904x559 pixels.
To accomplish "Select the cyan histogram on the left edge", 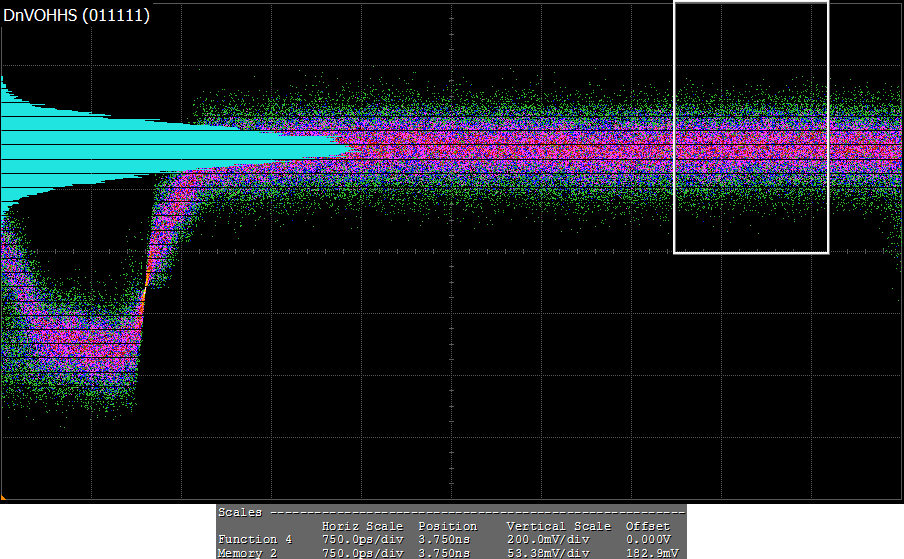I will [x=150, y=150].
